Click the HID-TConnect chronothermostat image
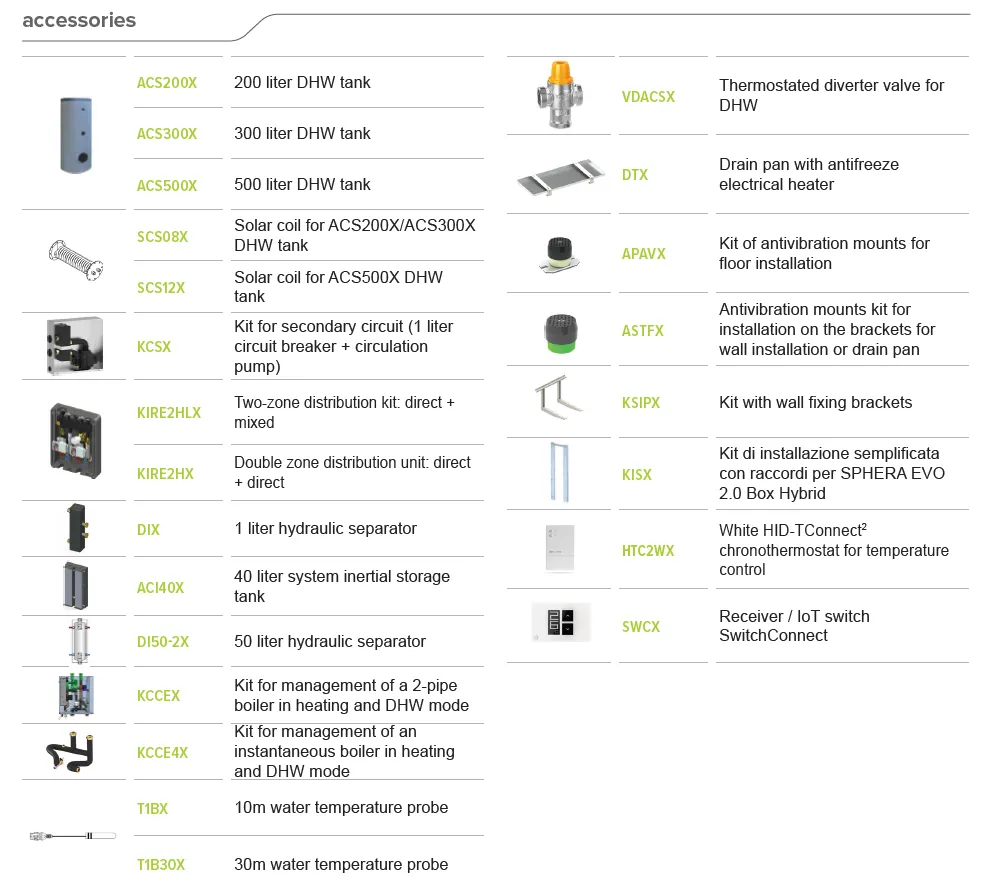 560,549
